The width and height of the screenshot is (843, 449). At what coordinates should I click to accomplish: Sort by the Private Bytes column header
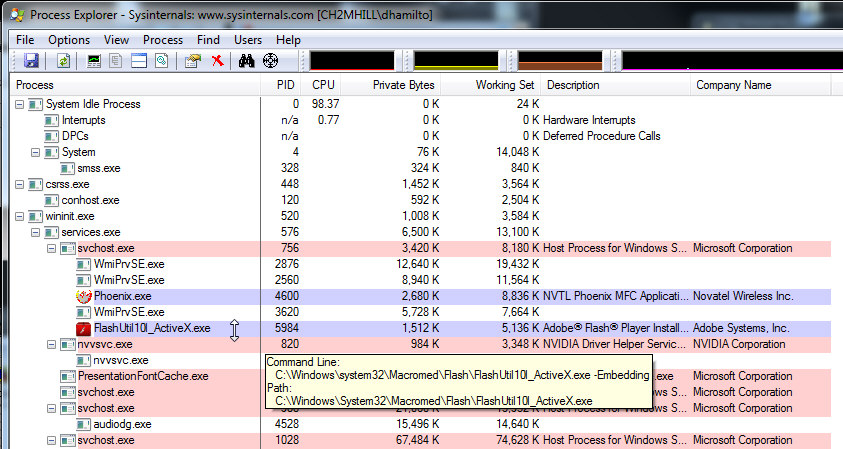coord(391,85)
